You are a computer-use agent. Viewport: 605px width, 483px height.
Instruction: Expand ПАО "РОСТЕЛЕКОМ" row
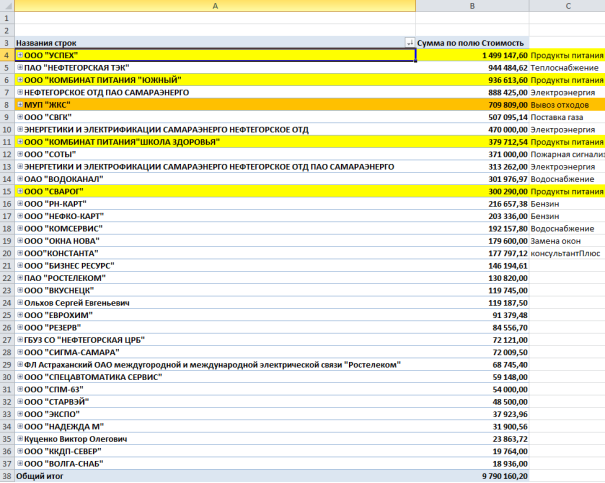coord(20,278)
